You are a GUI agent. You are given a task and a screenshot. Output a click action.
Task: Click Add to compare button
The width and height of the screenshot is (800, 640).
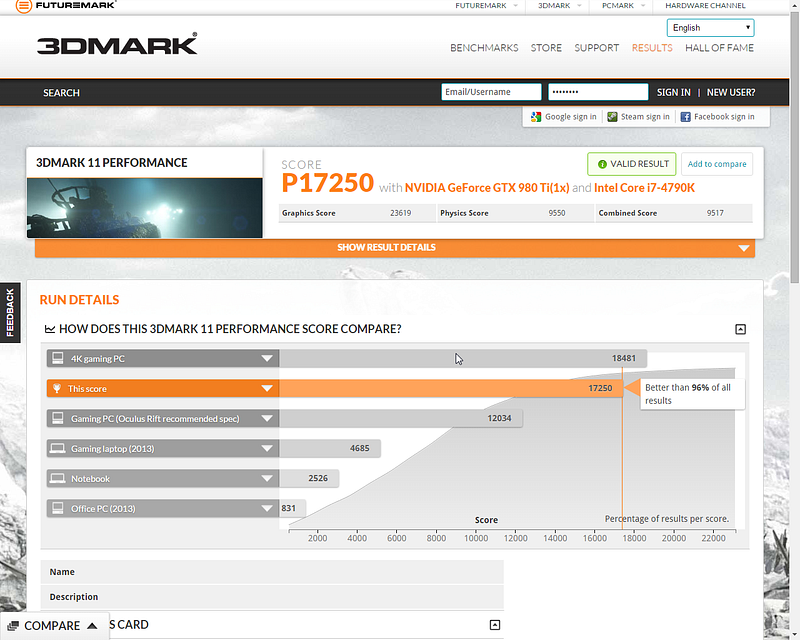[717, 164]
